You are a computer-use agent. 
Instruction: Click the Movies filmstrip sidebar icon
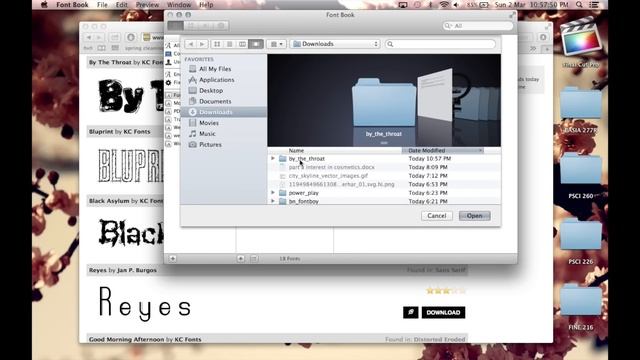tap(193, 123)
